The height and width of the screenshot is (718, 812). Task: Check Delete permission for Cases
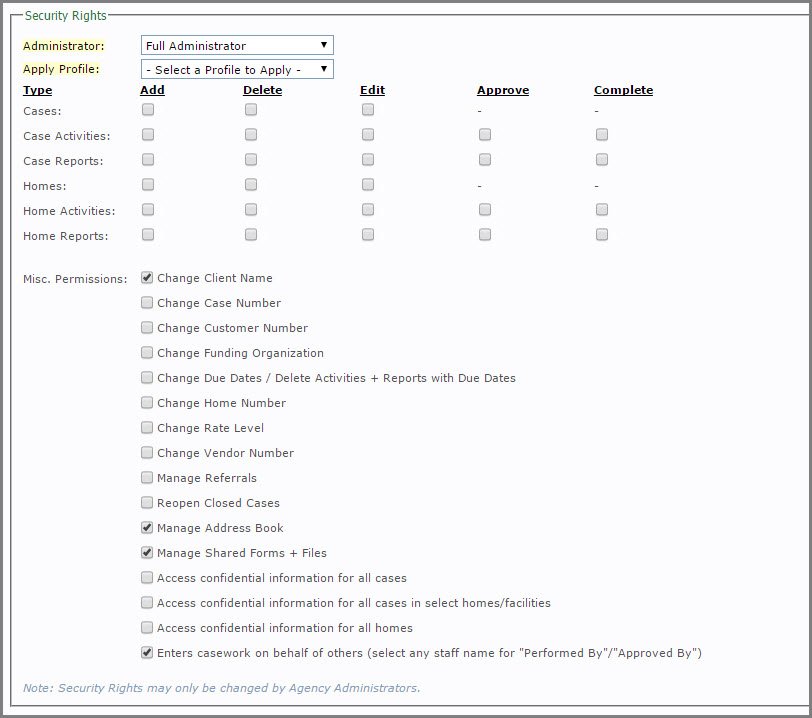(251, 109)
